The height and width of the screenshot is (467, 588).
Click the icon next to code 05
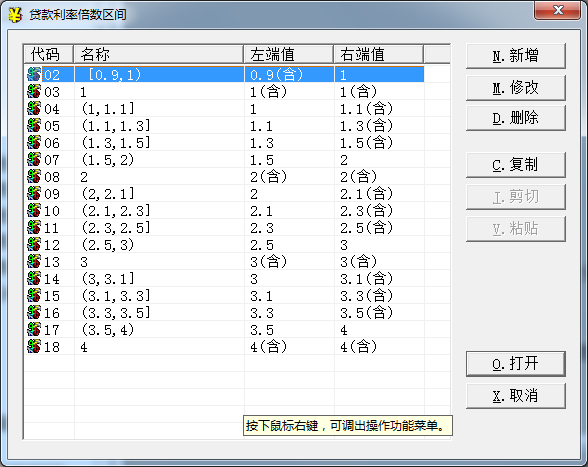[x=34, y=125]
